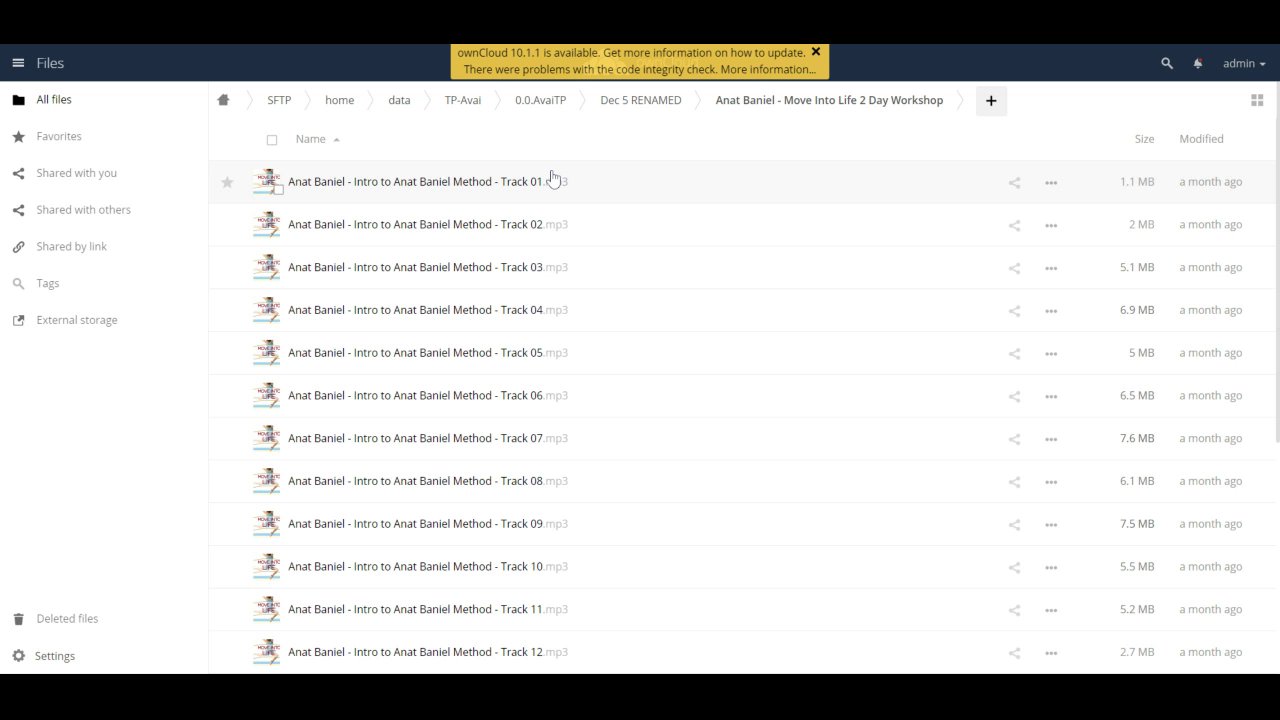This screenshot has width=1280, height=720.
Task: Navigate to home breadcrumb folder
Action: [339, 100]
